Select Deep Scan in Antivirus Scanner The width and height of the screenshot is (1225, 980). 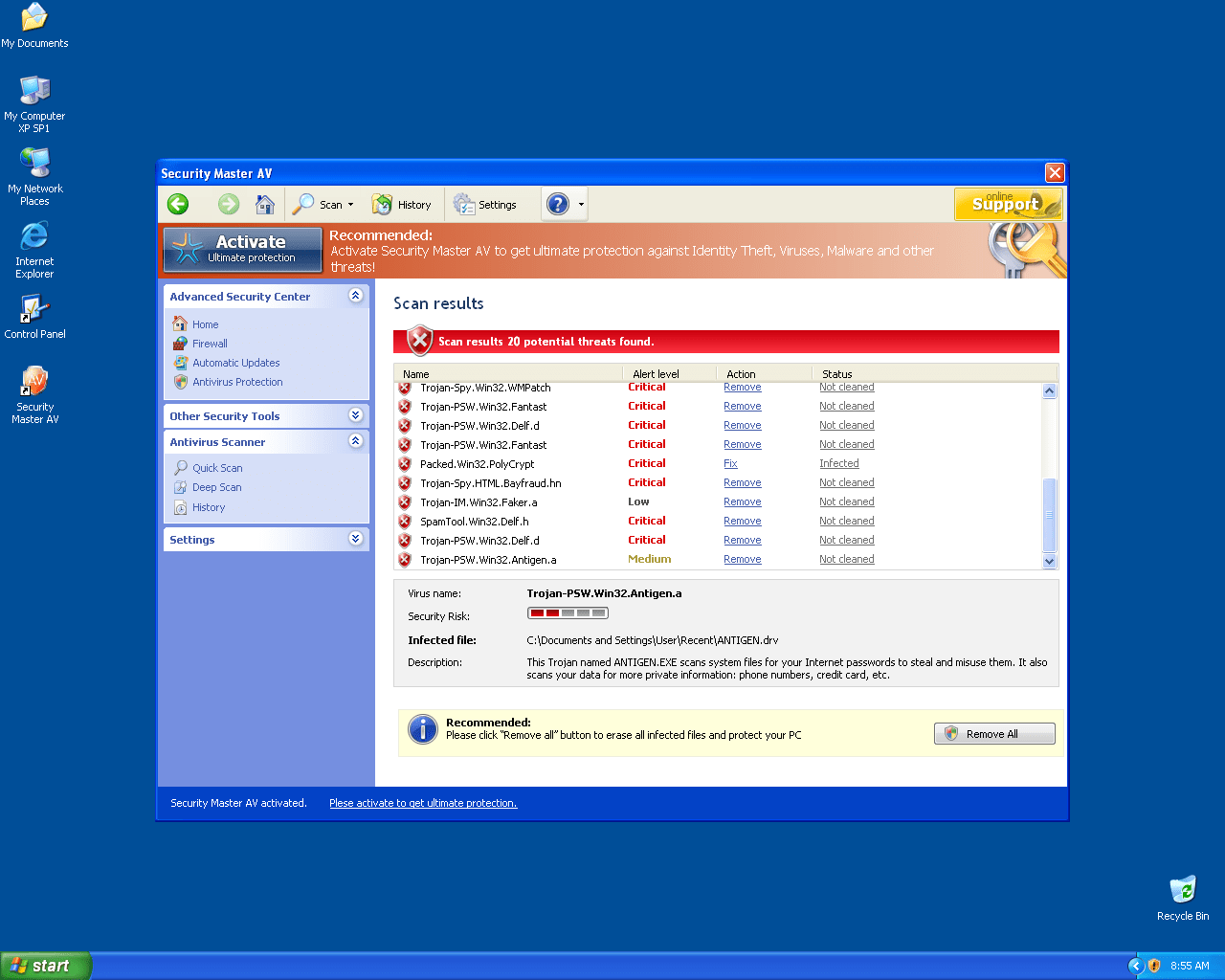click(216, 487)
